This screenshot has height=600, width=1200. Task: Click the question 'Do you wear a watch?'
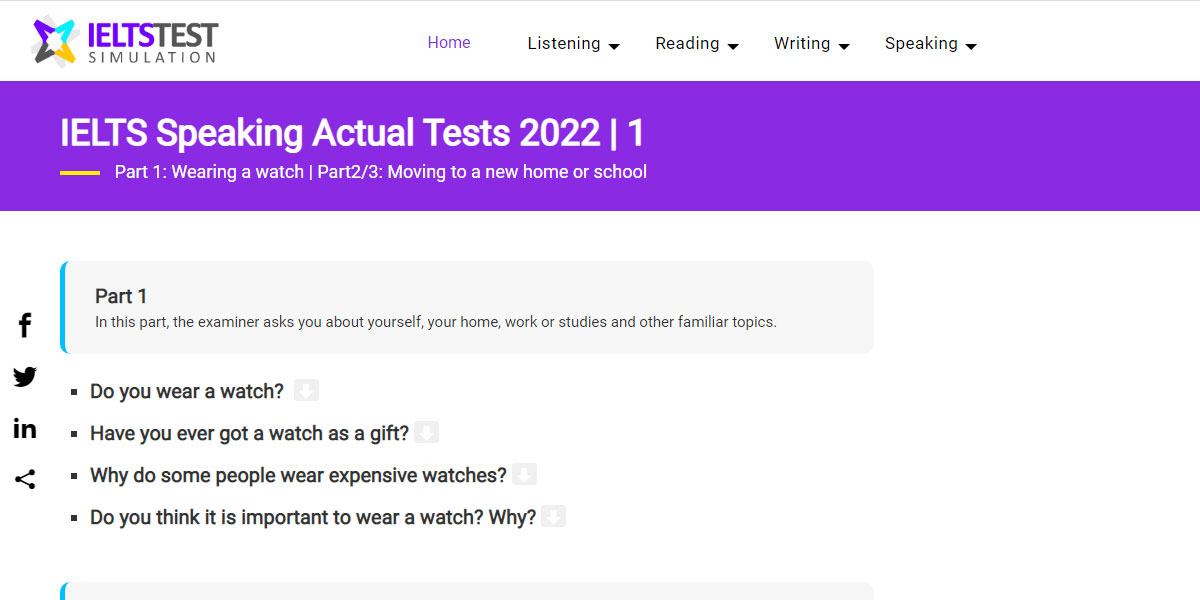[186, 391]
